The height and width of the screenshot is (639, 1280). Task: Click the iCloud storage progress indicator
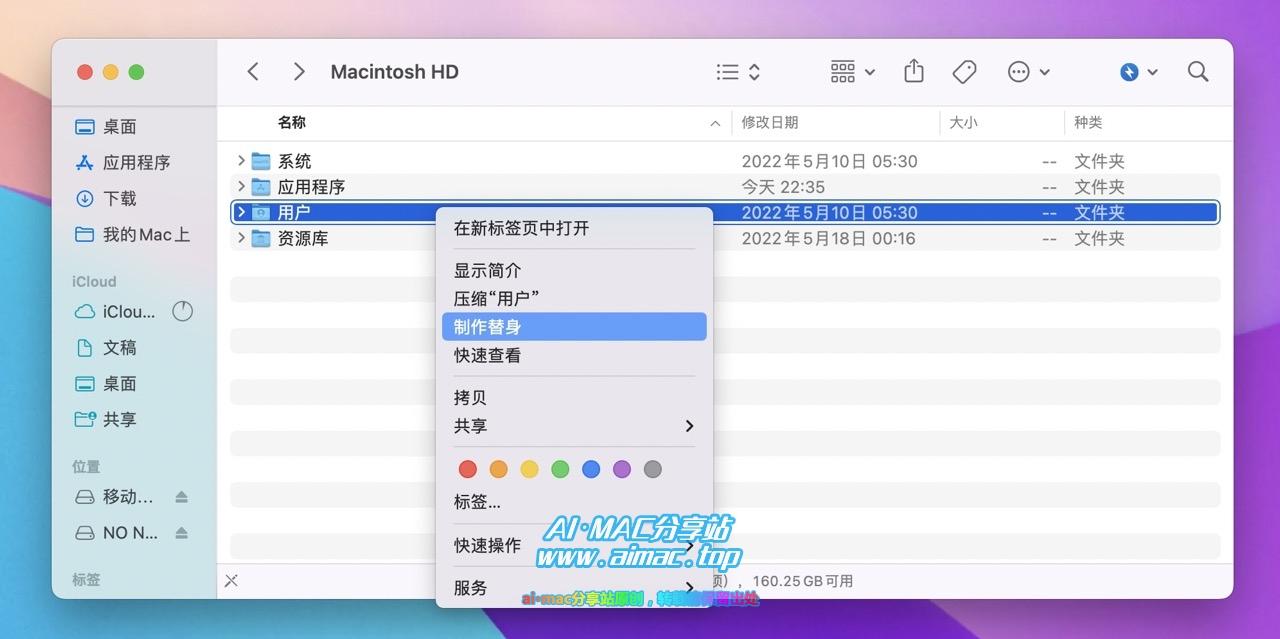(182, 312)
